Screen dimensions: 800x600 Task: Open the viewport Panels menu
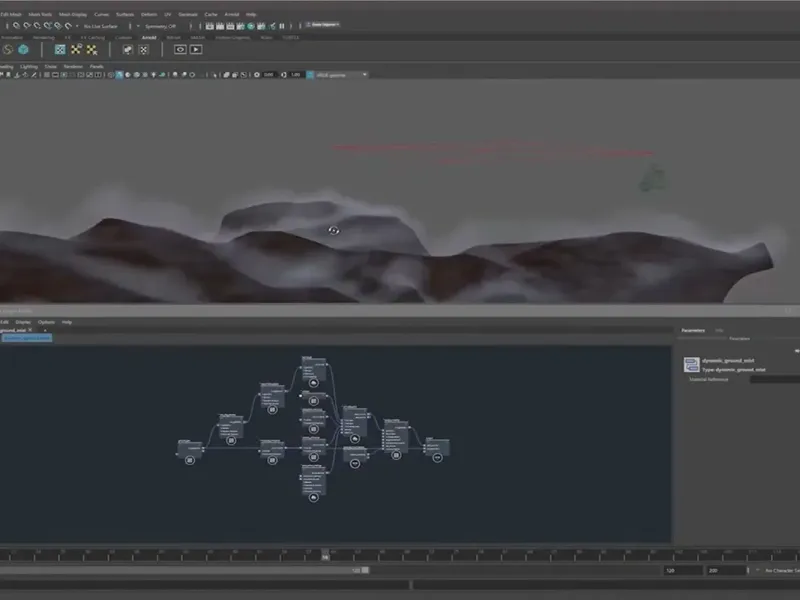tap(96, 66)
